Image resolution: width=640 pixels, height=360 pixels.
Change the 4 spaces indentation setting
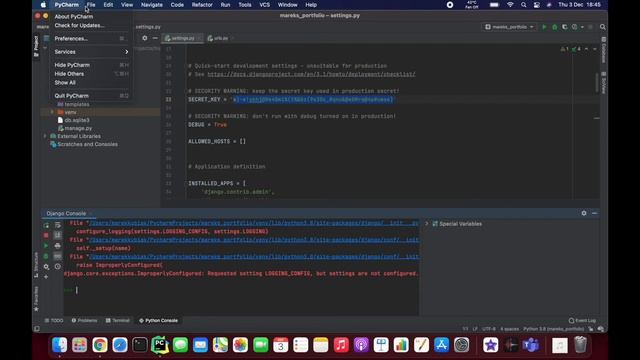tap(509, 329)
